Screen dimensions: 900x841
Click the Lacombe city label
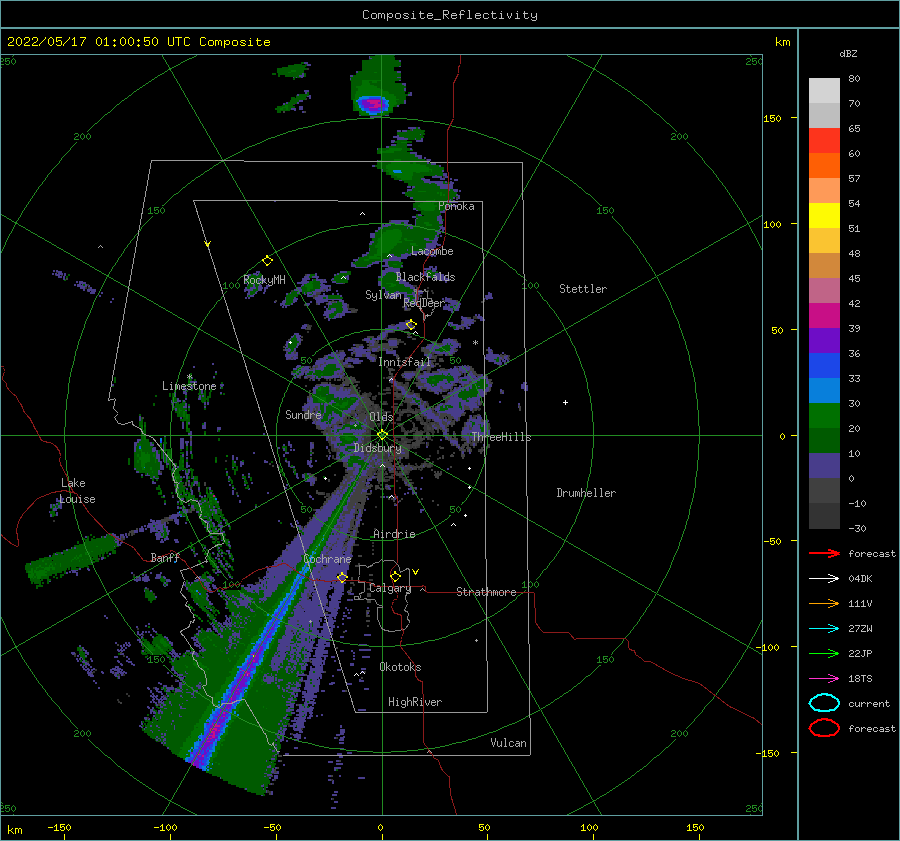click(432, 251)
